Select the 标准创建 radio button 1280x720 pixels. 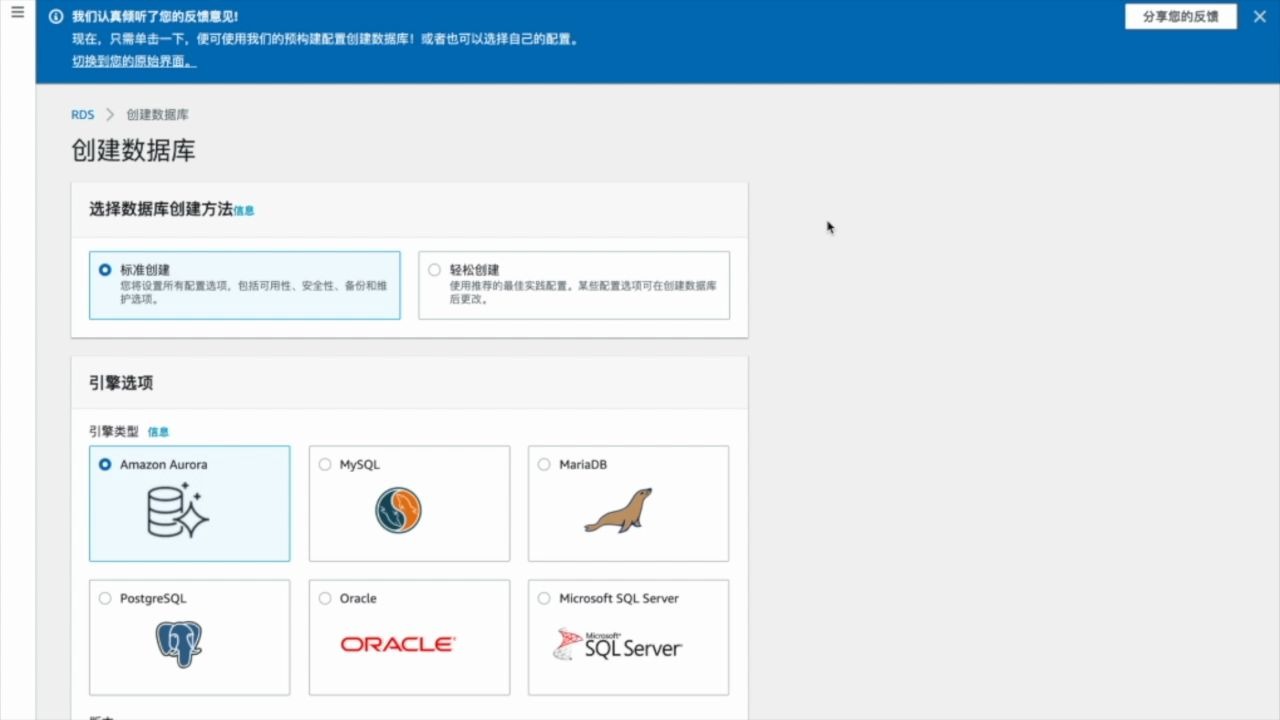point(104,269)
